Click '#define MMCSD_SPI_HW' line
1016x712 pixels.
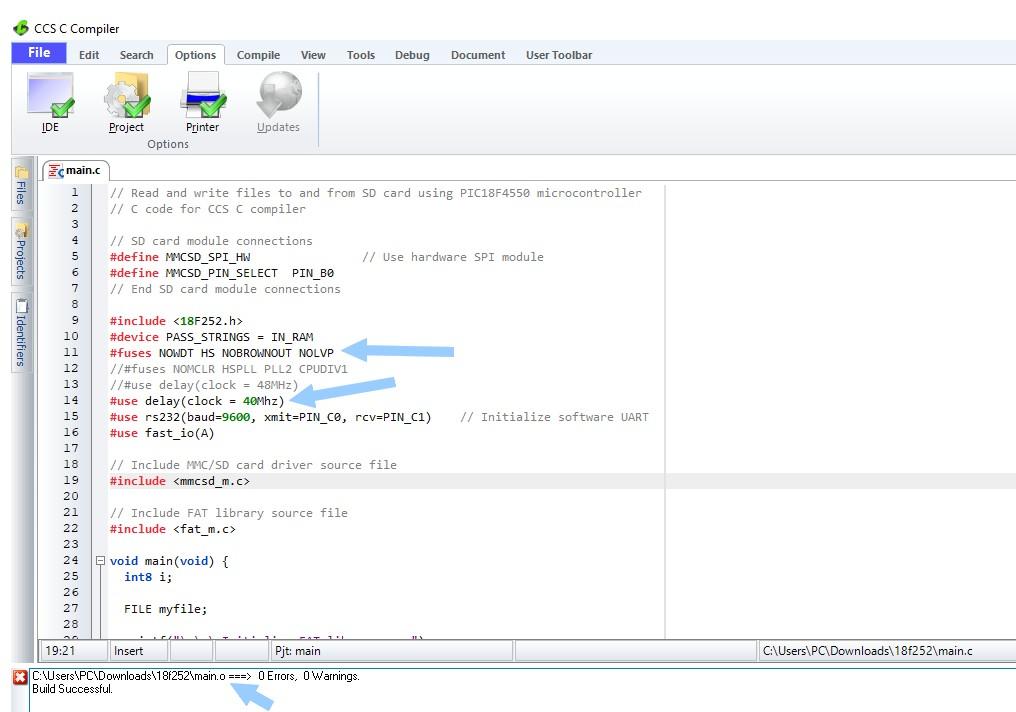(179, 257)
